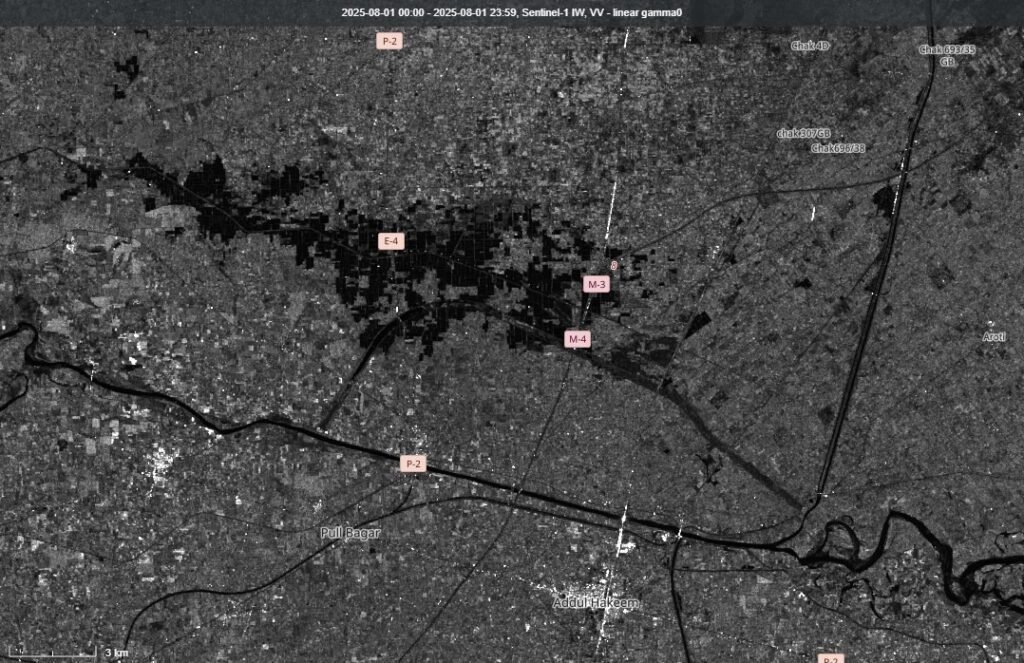Click the P-2 shield on the dark canal line

coord(413,464)
